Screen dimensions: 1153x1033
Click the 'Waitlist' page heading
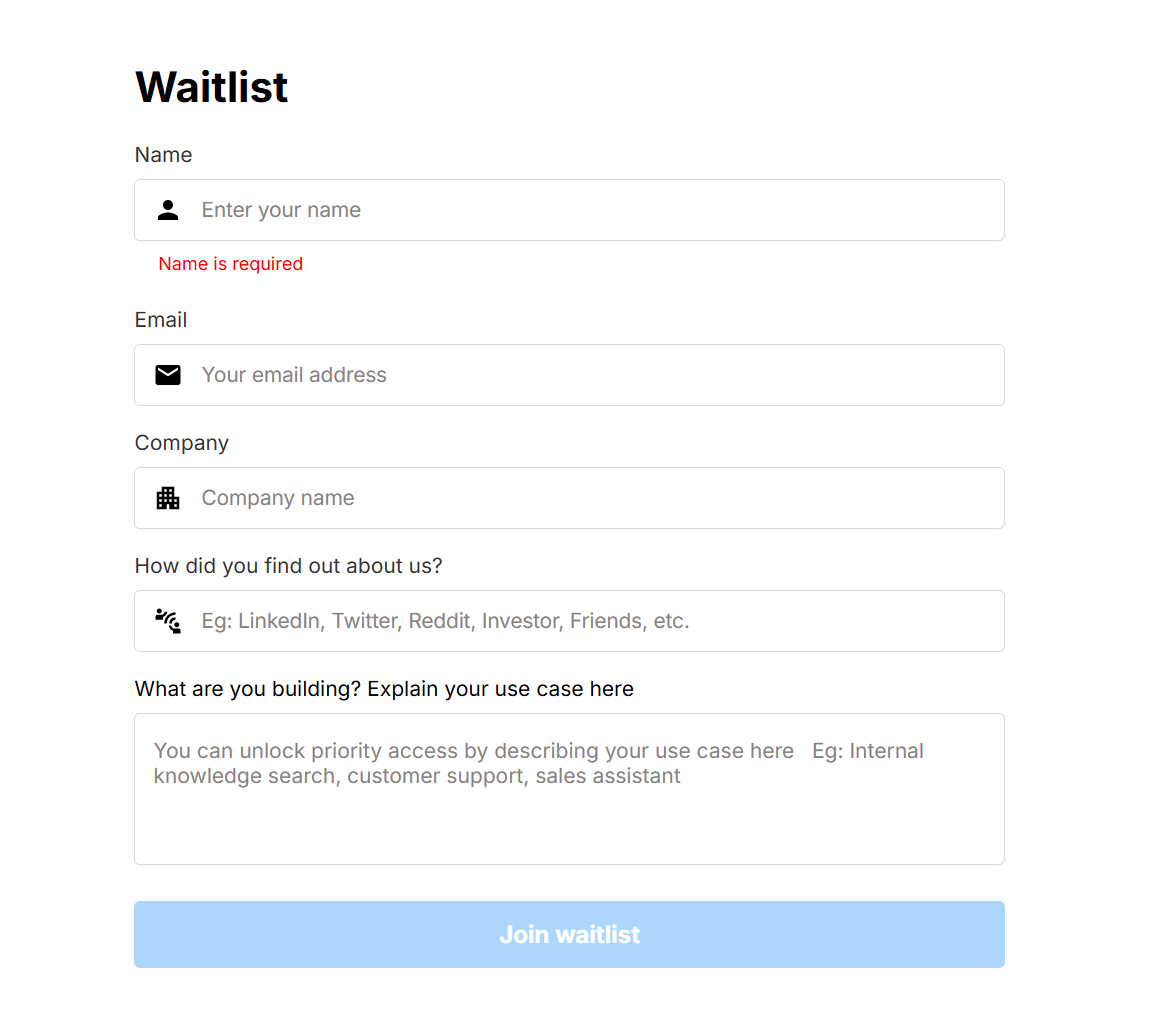212,87
